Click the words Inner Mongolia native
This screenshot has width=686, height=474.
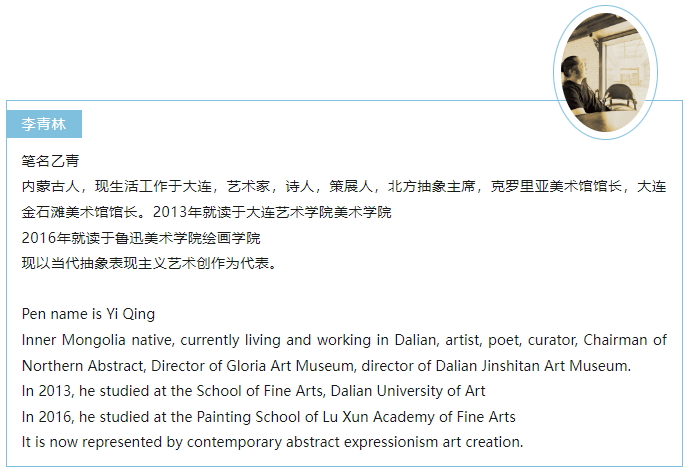98,340
